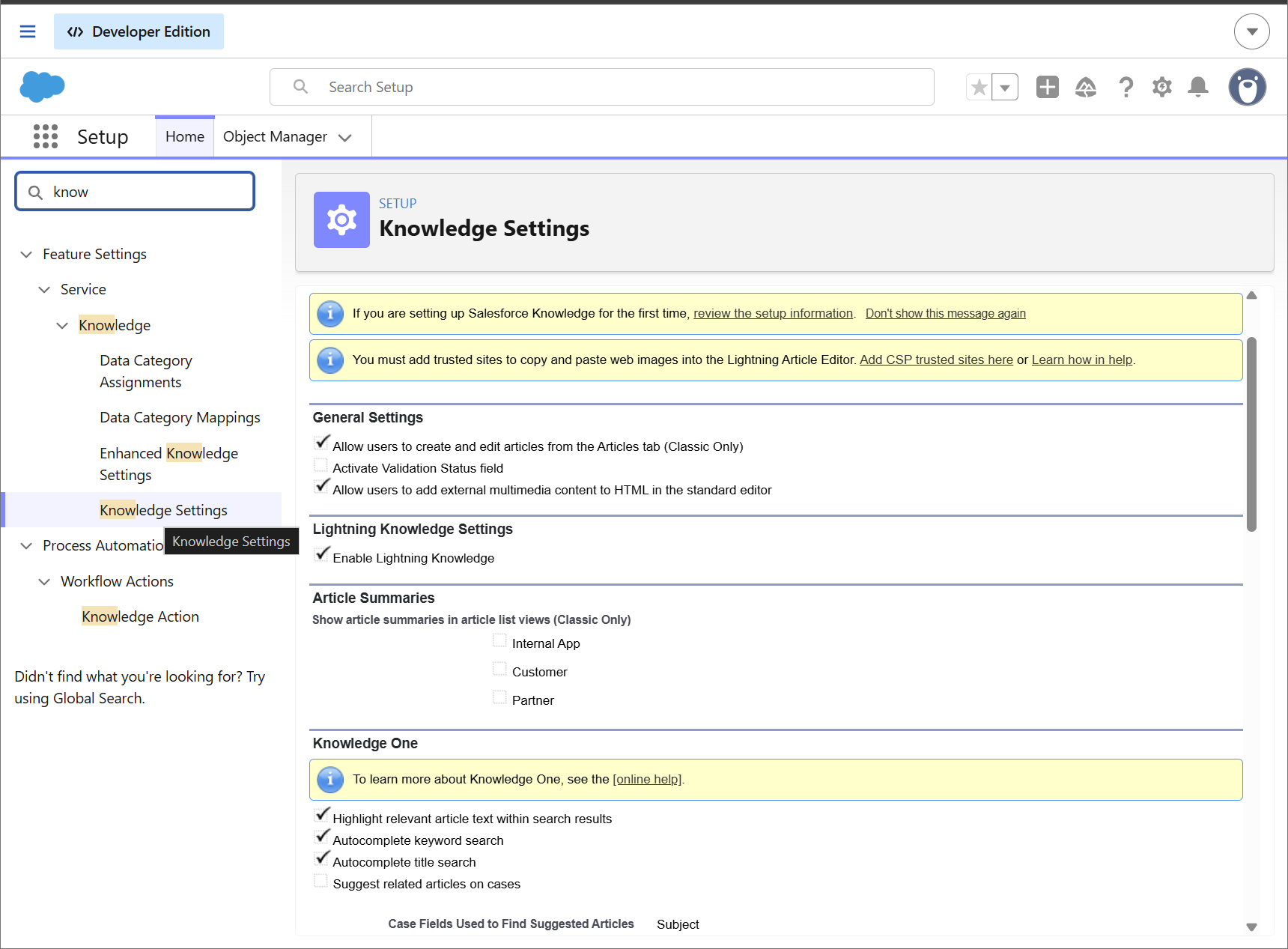
Task: Click the scroll-down arrow of content pane
Action: pyautogui.click(x=1251, y=927)
